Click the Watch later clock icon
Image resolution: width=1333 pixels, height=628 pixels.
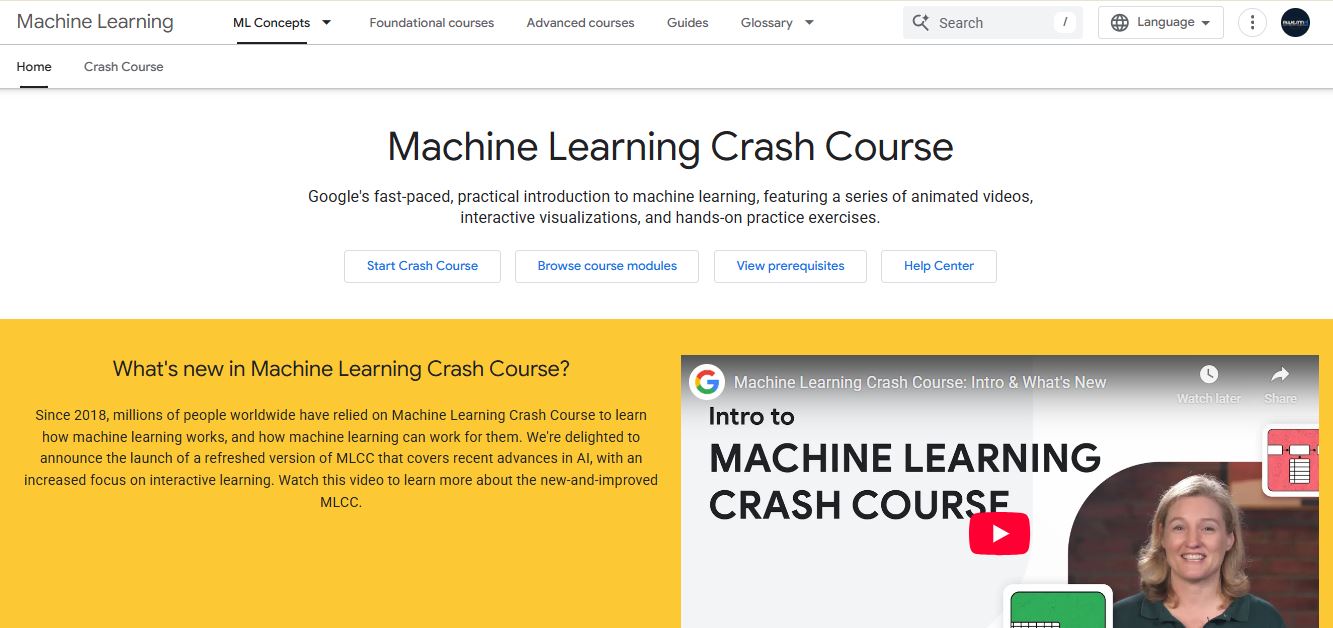[1208, 375]
